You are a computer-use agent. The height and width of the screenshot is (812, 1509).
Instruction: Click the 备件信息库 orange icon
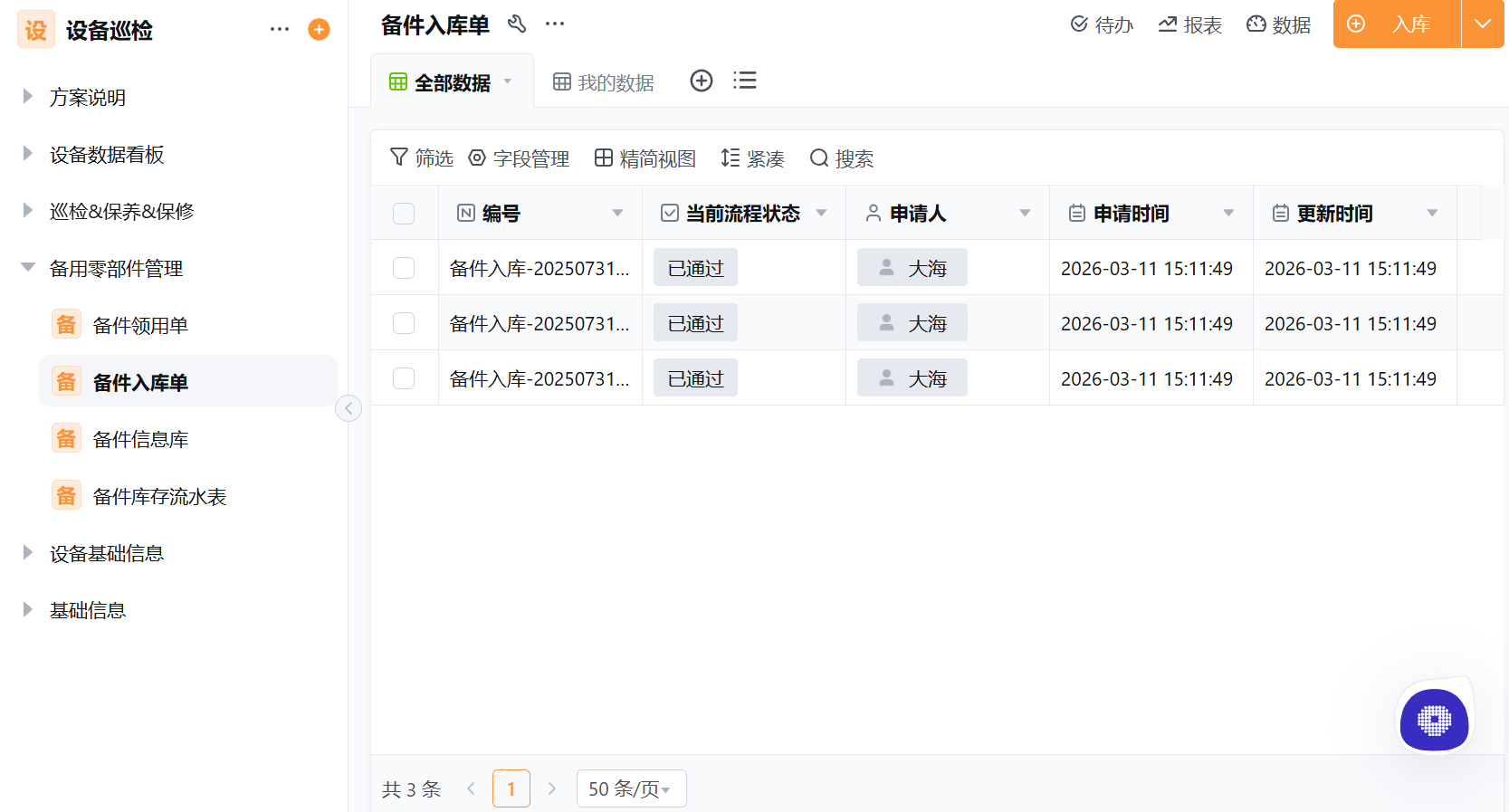(66, 439)
